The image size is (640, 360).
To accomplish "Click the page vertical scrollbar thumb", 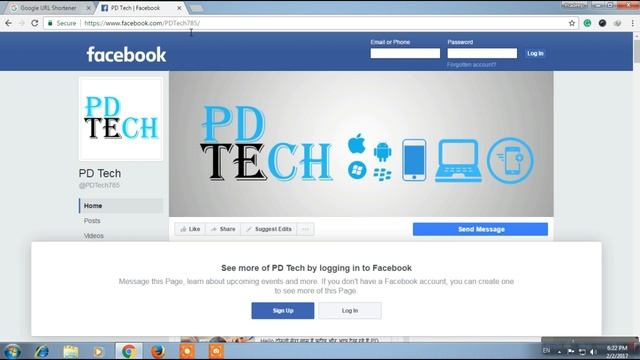I will pyautogui.click(x=636, y=51).
